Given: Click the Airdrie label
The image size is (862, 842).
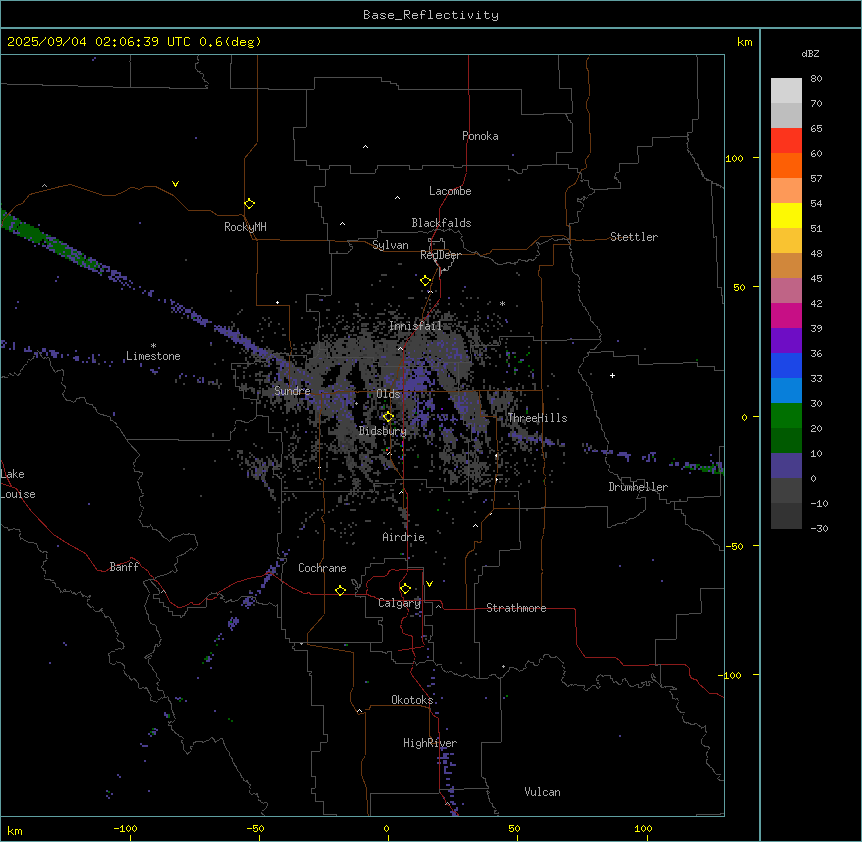Looking at the screenshot, I should pos(404,537).
